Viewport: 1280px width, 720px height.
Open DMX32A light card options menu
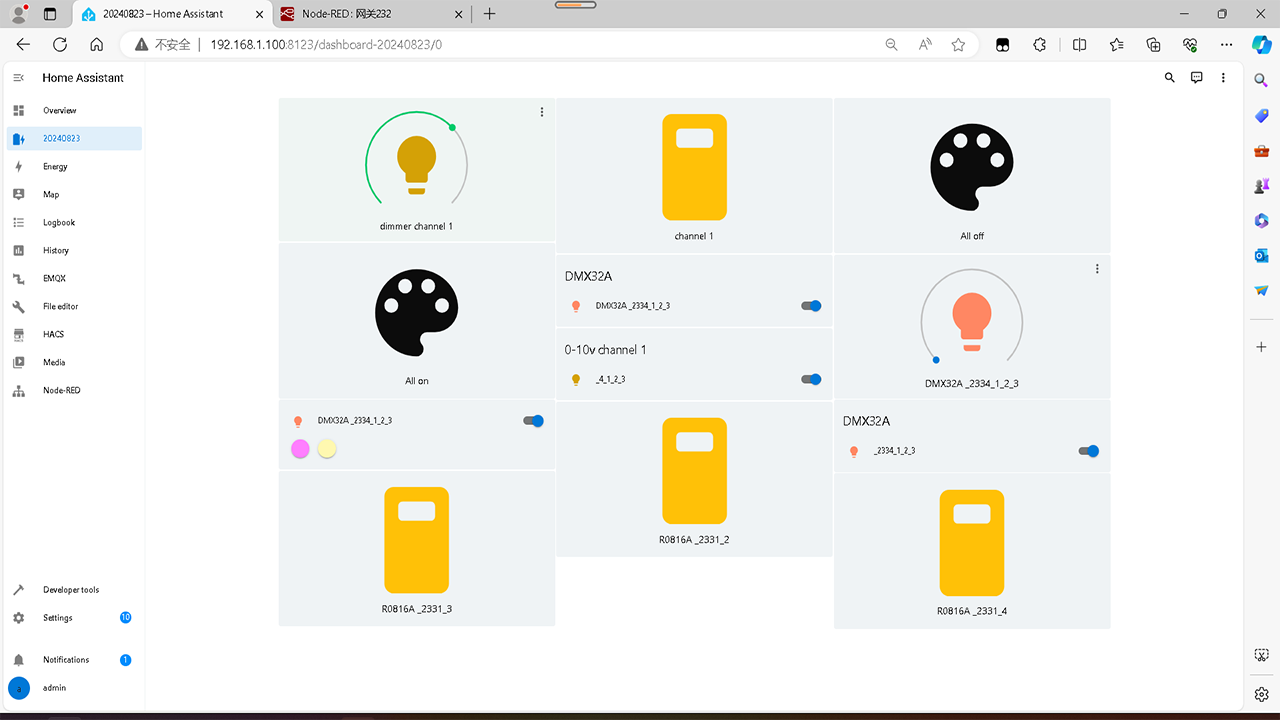[1097, 269]
